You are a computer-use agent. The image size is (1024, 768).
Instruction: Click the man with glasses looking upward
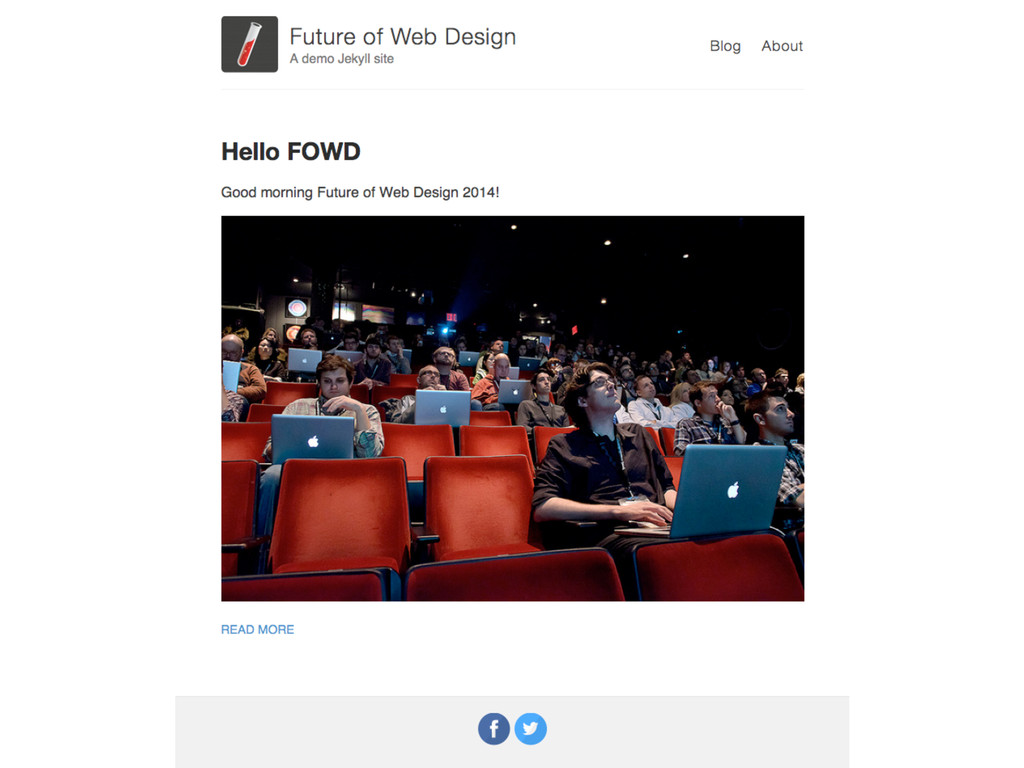604,451
